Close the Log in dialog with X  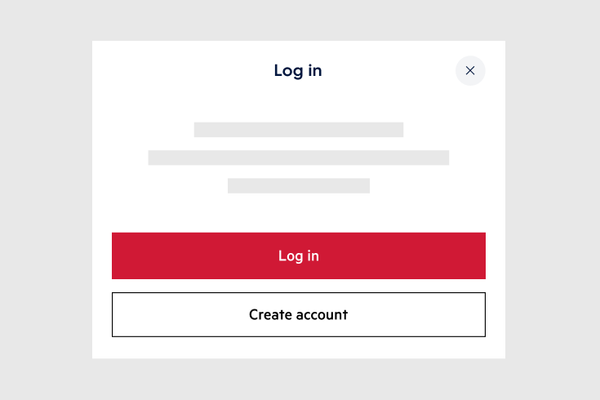click(470, 70)
